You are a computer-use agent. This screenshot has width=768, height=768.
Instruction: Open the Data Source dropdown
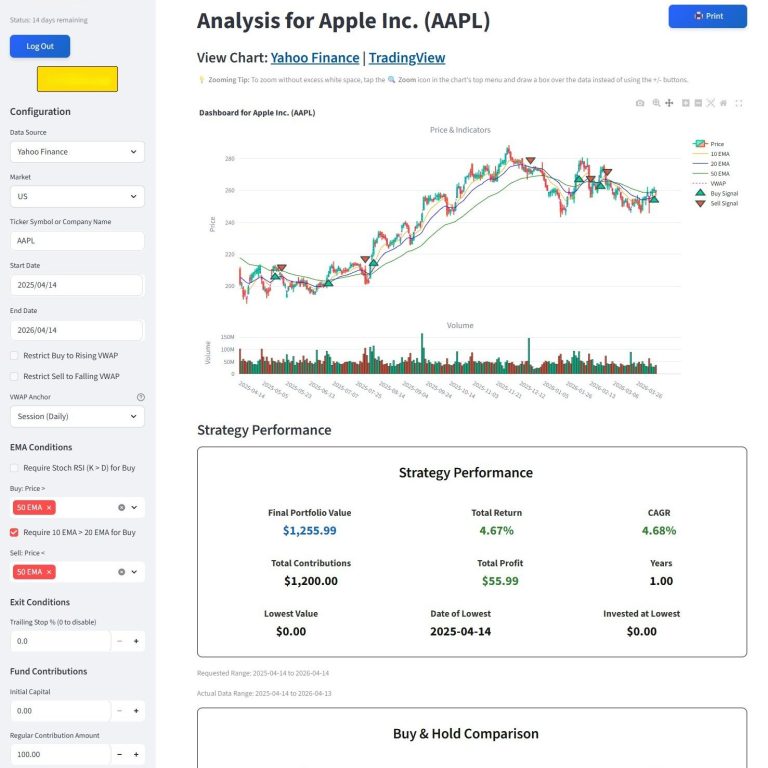pyautogui.click(x=77, y=152)
